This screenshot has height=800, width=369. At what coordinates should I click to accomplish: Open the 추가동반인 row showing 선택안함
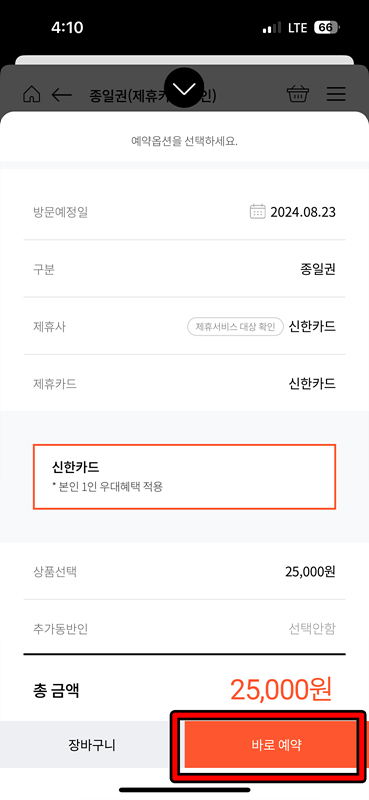pos(184,629)
